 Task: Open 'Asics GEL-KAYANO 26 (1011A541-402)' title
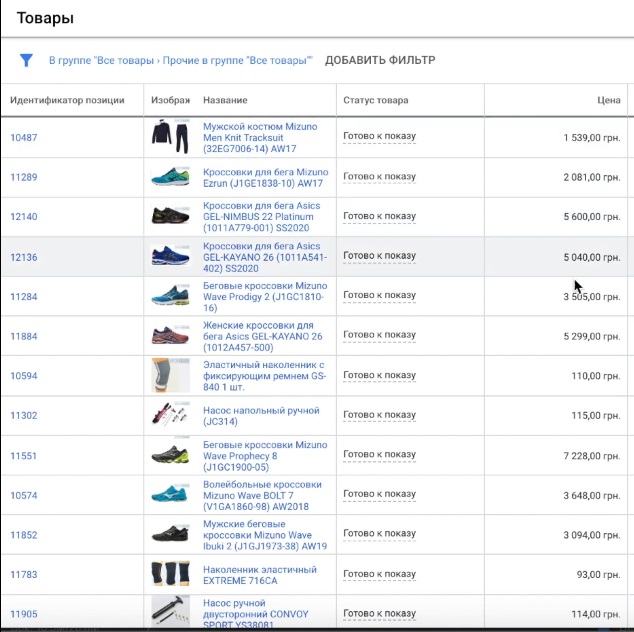click(x=265, y=257)
